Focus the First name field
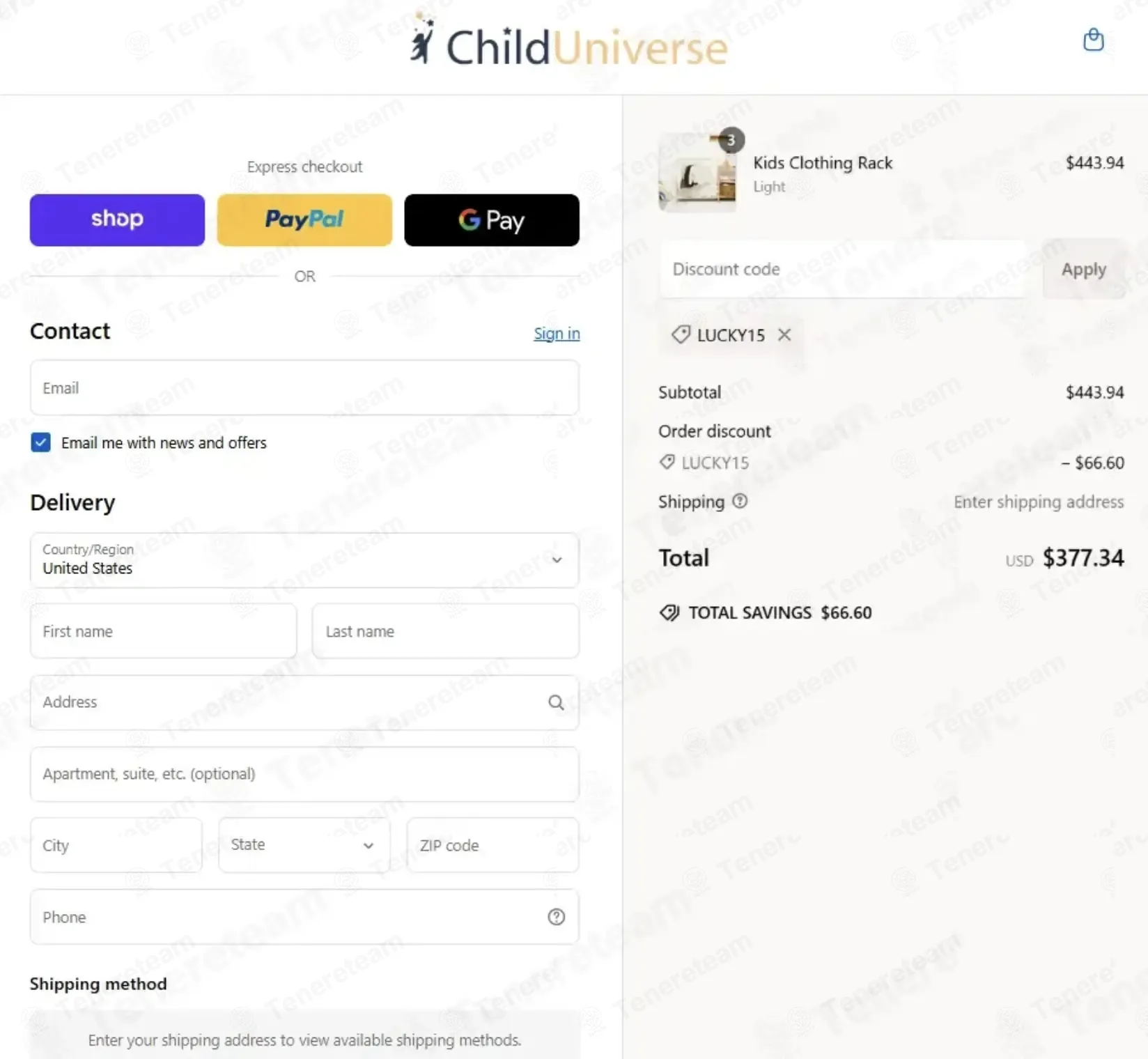1148x1059 pixels. [163, 631]
